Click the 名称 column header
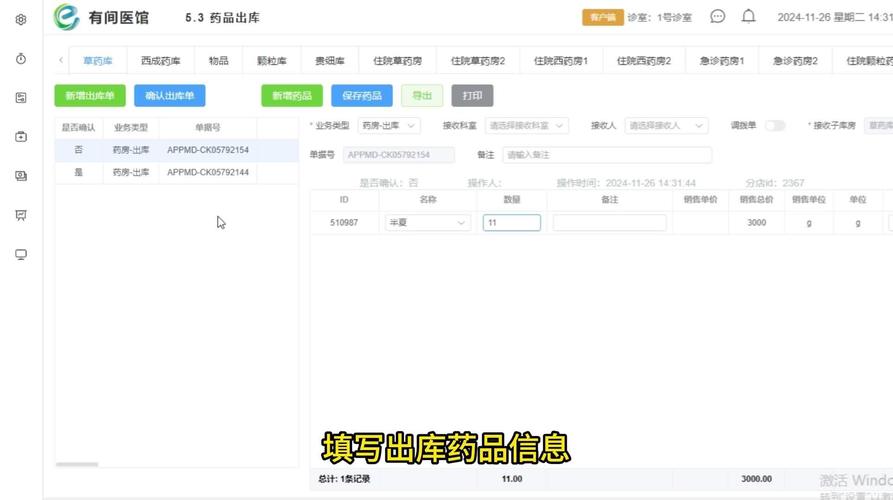This screenshot has height=500, width=893. pos(428,199)
